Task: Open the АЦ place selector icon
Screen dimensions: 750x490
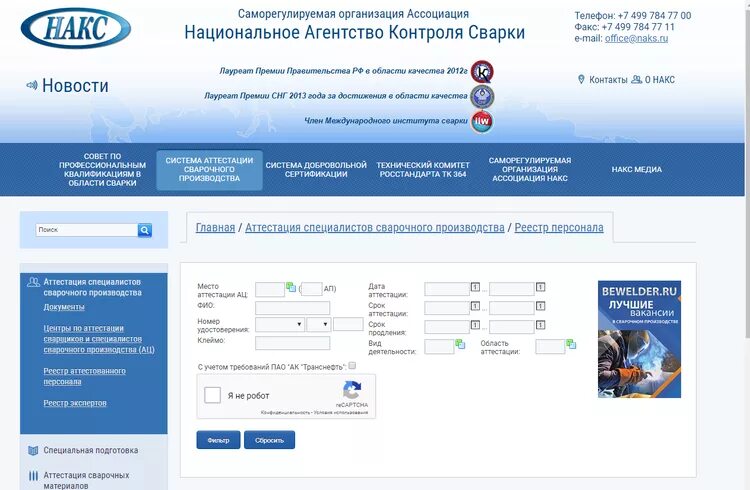Action: click(x=291, y=287)
